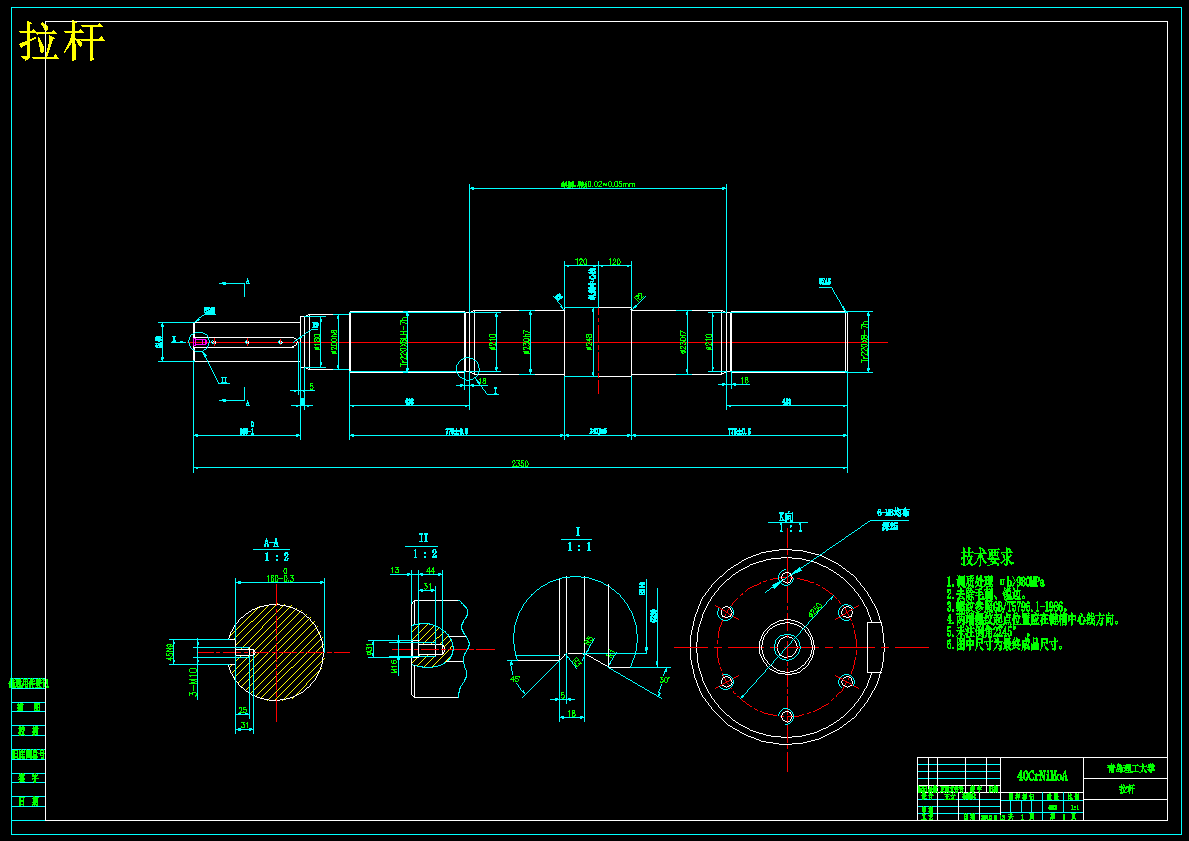This screenshot has width=1189, height=841.
Task: Select the Ø248 diameter dimension
Action: (x=589, y=342)
